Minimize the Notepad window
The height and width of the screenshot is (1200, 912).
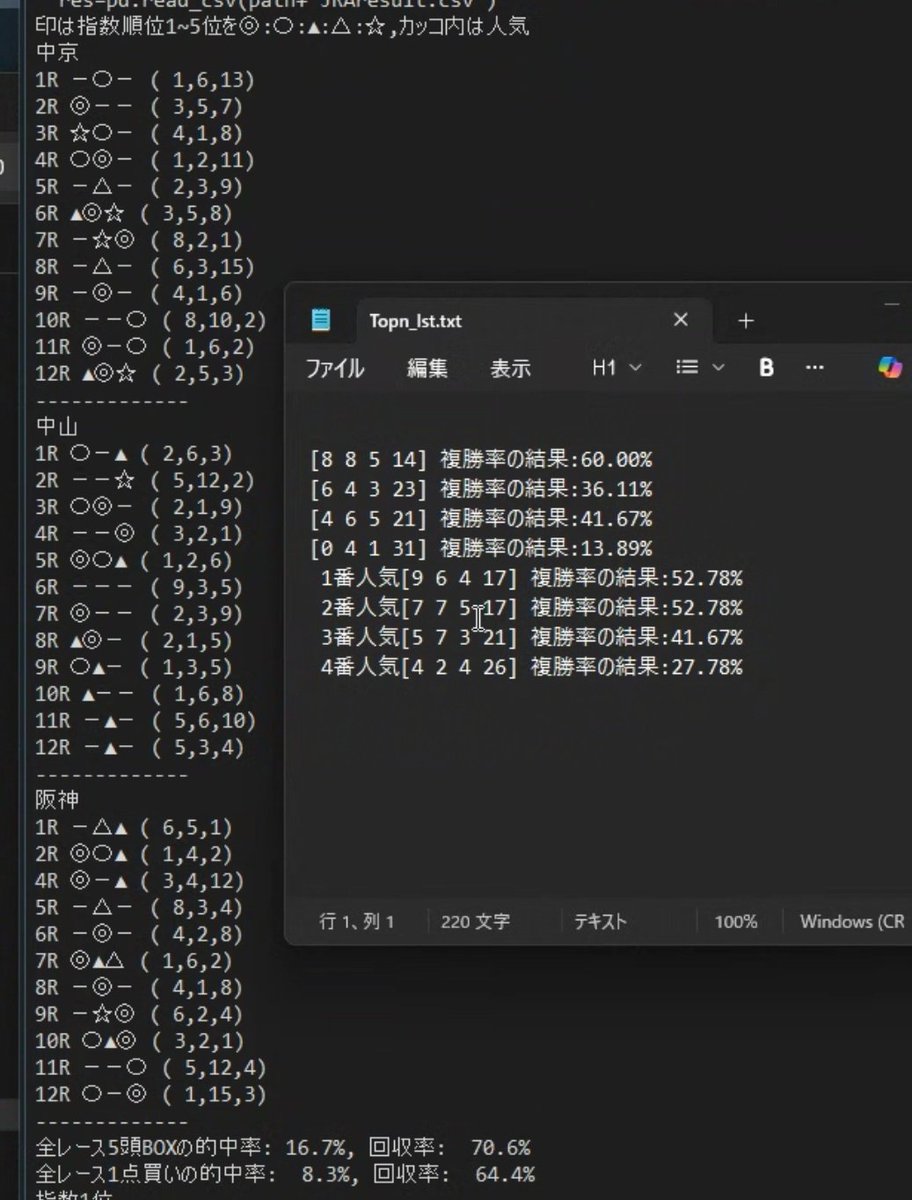[x=892, y=305]
